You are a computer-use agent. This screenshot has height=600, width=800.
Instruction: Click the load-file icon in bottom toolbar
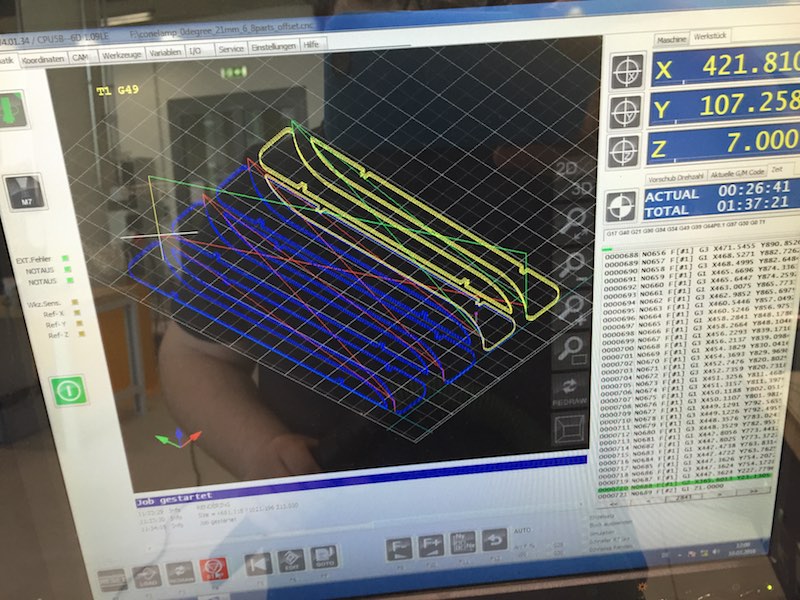pos(146,577)
